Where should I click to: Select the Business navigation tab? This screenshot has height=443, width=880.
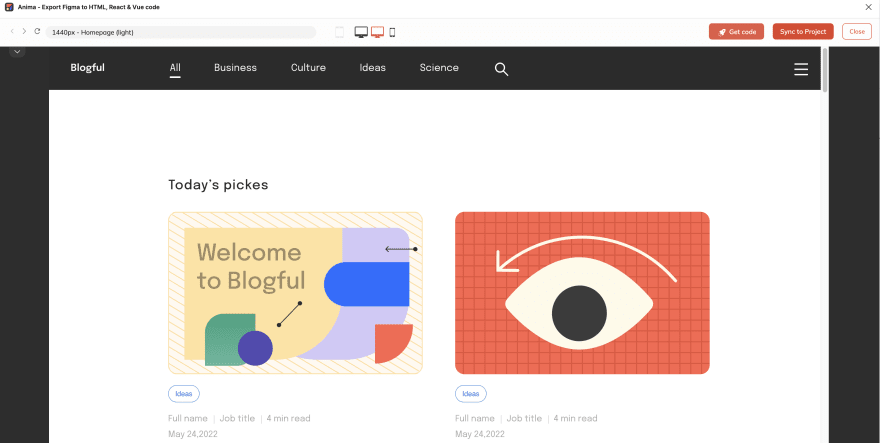(x=235, y=68)
